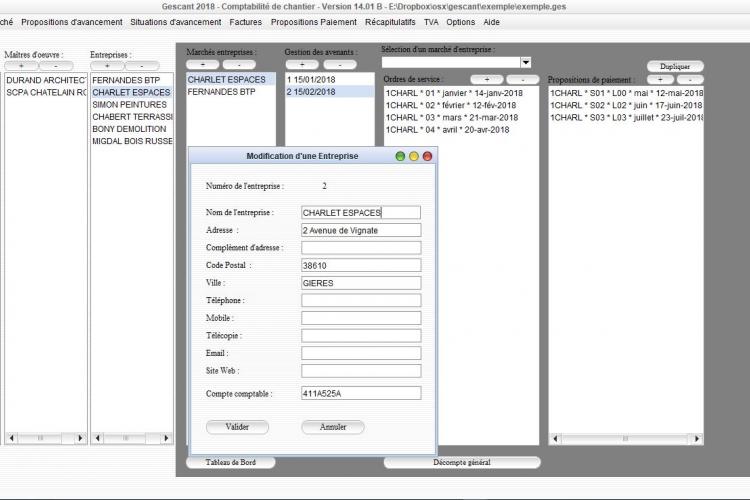Add a Marché entreprise with plus button
The width and height of the screenshot is (750, 500).
pos(203,65)
